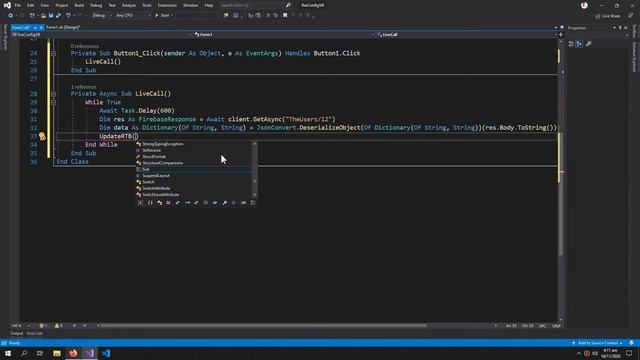The height and width of the screenshot is (360, 640).
Task: Select 'StructuralComparisons' in IntelliSense list
Action: pyautogui.click(x=193, y=163)
